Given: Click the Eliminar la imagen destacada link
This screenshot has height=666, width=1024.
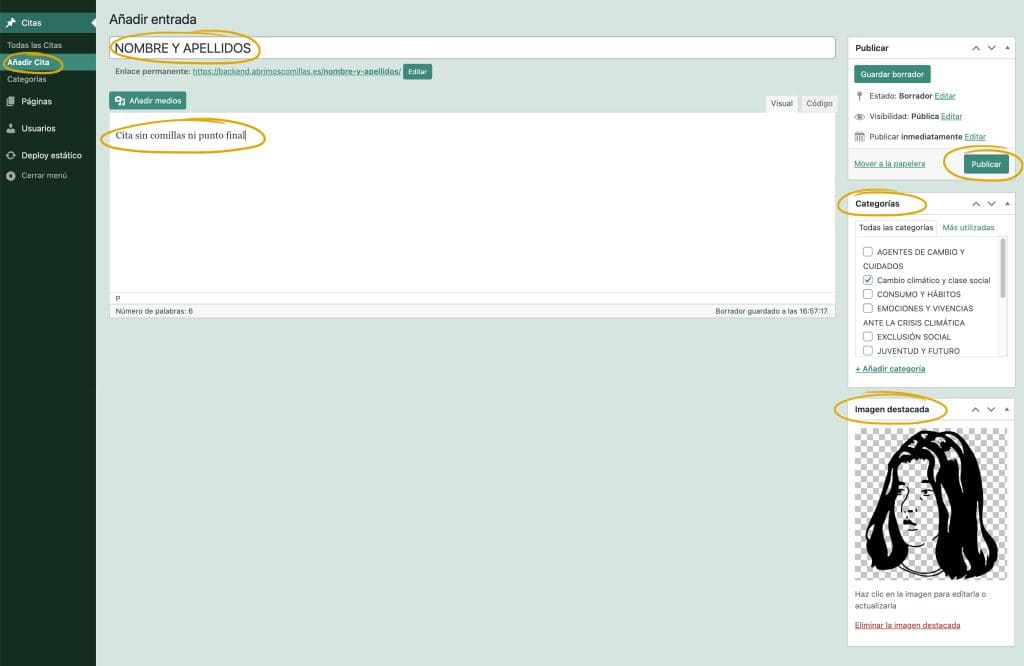Looking at the screenshot, I should tap(907, 625).
